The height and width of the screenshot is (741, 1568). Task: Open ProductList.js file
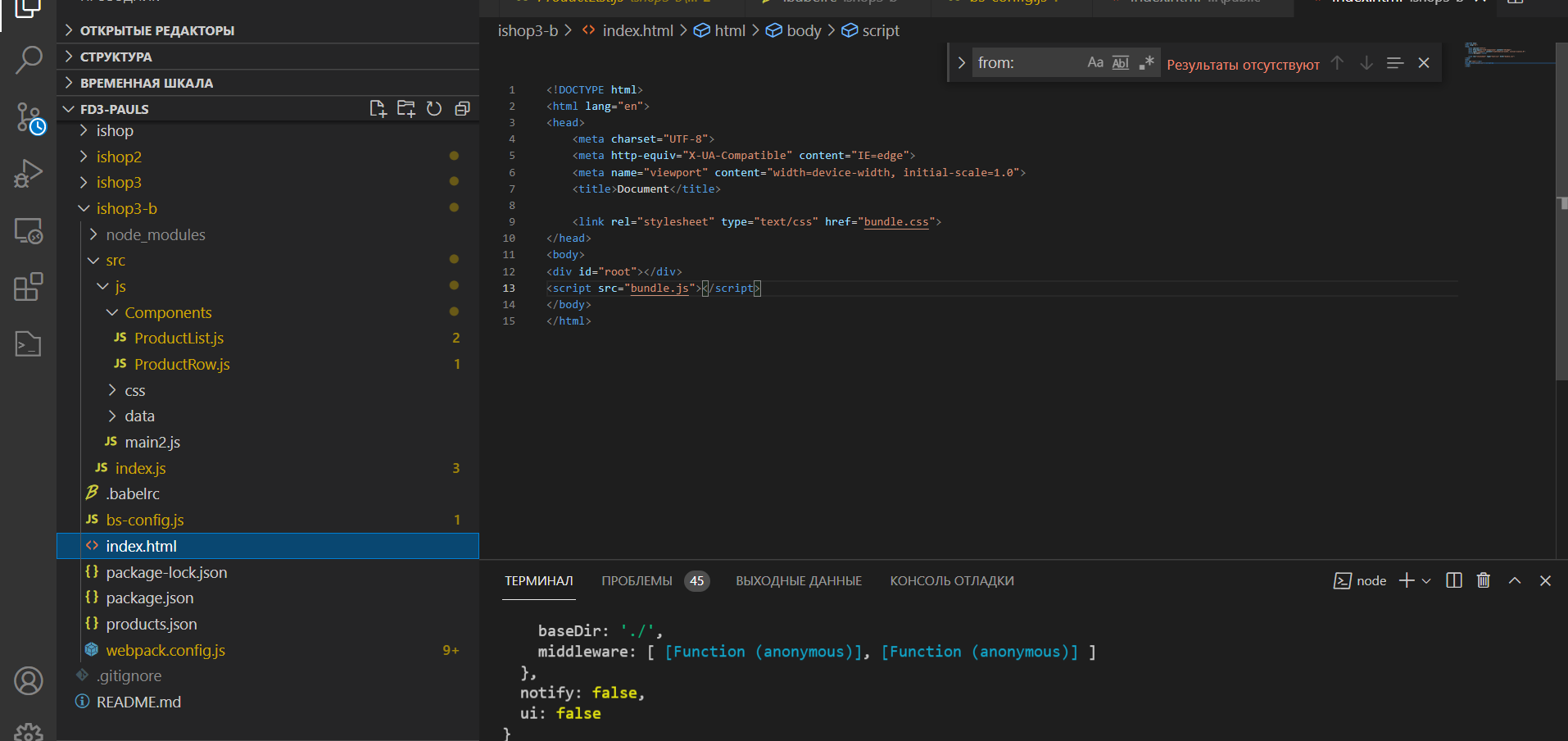tap(268, 338)
